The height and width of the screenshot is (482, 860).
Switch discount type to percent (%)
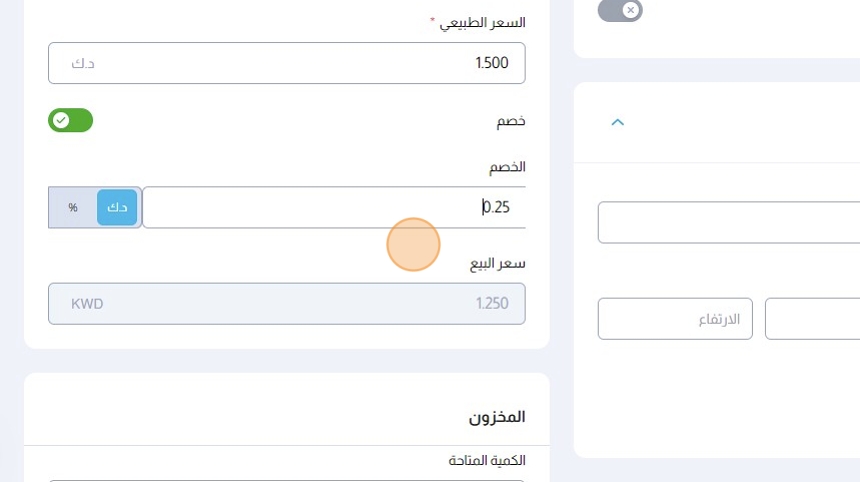point(73,208)
